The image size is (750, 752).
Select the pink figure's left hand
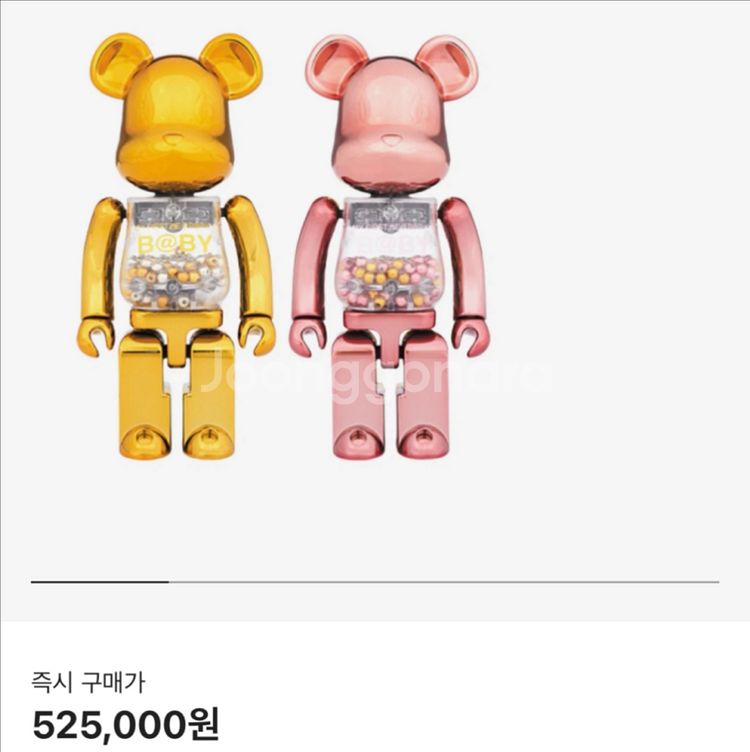tap(308, 338)
